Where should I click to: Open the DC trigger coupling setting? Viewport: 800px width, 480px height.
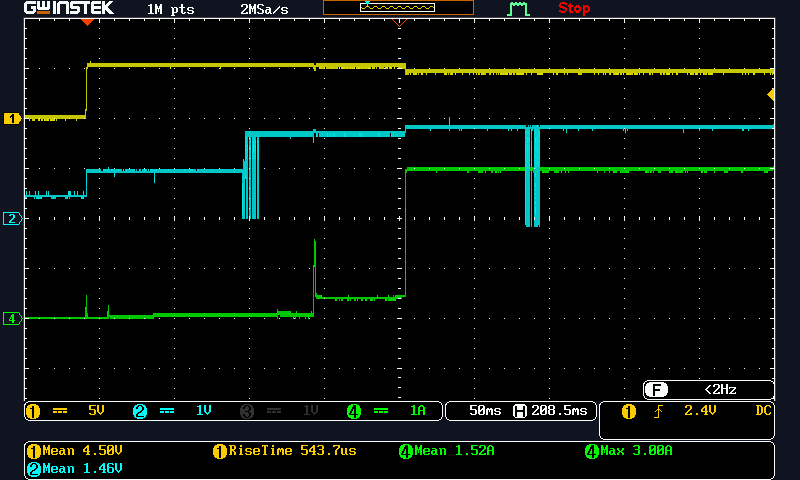[x=763, y=410]
